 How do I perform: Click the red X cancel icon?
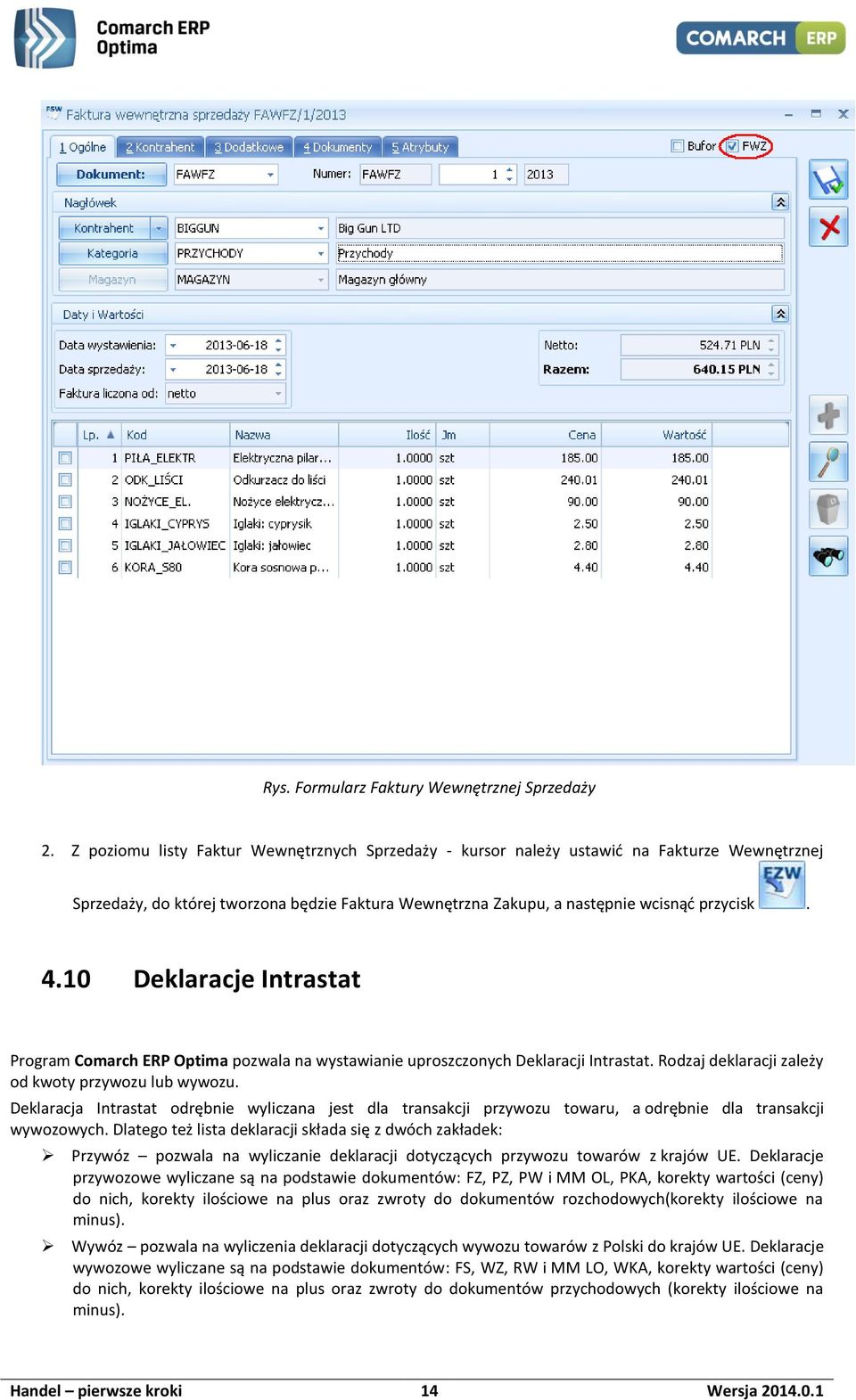[x=828, y=226]
